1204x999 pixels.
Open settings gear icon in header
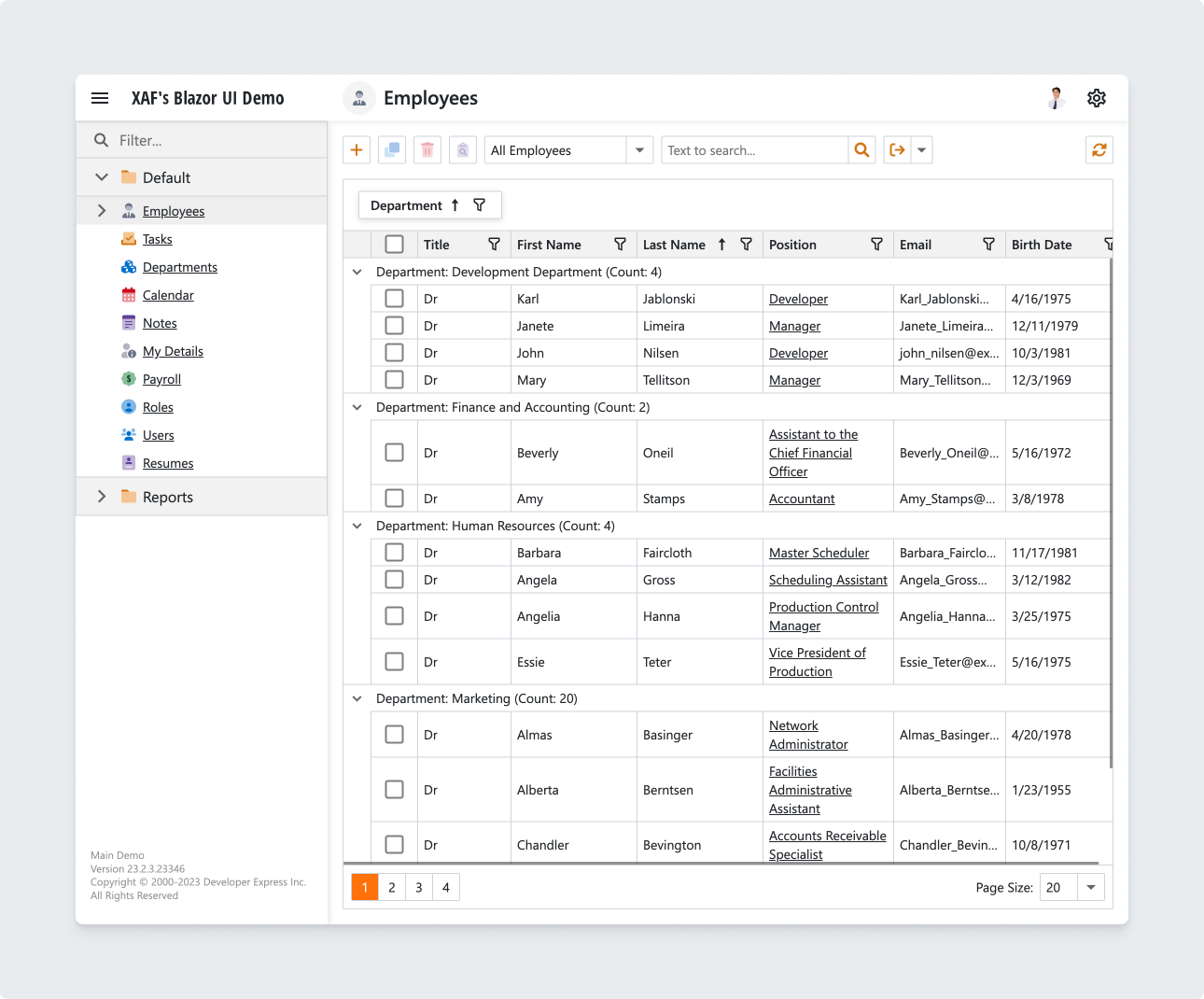(1097, 98)
